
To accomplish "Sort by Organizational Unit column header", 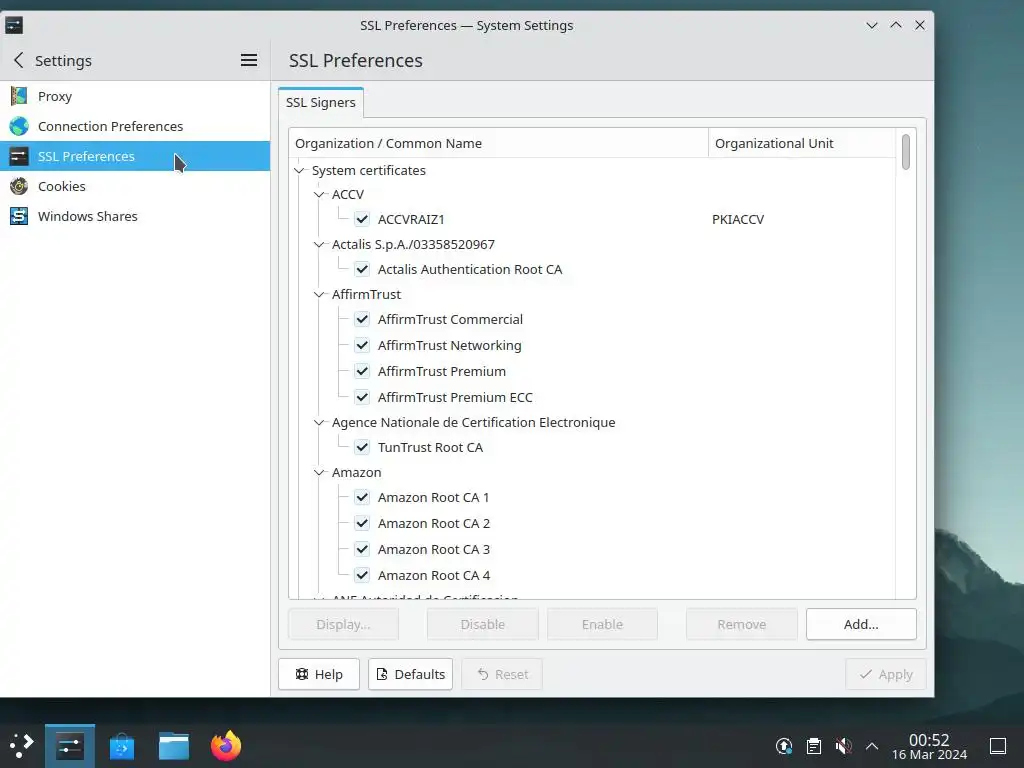I will [x=802, y=143].
